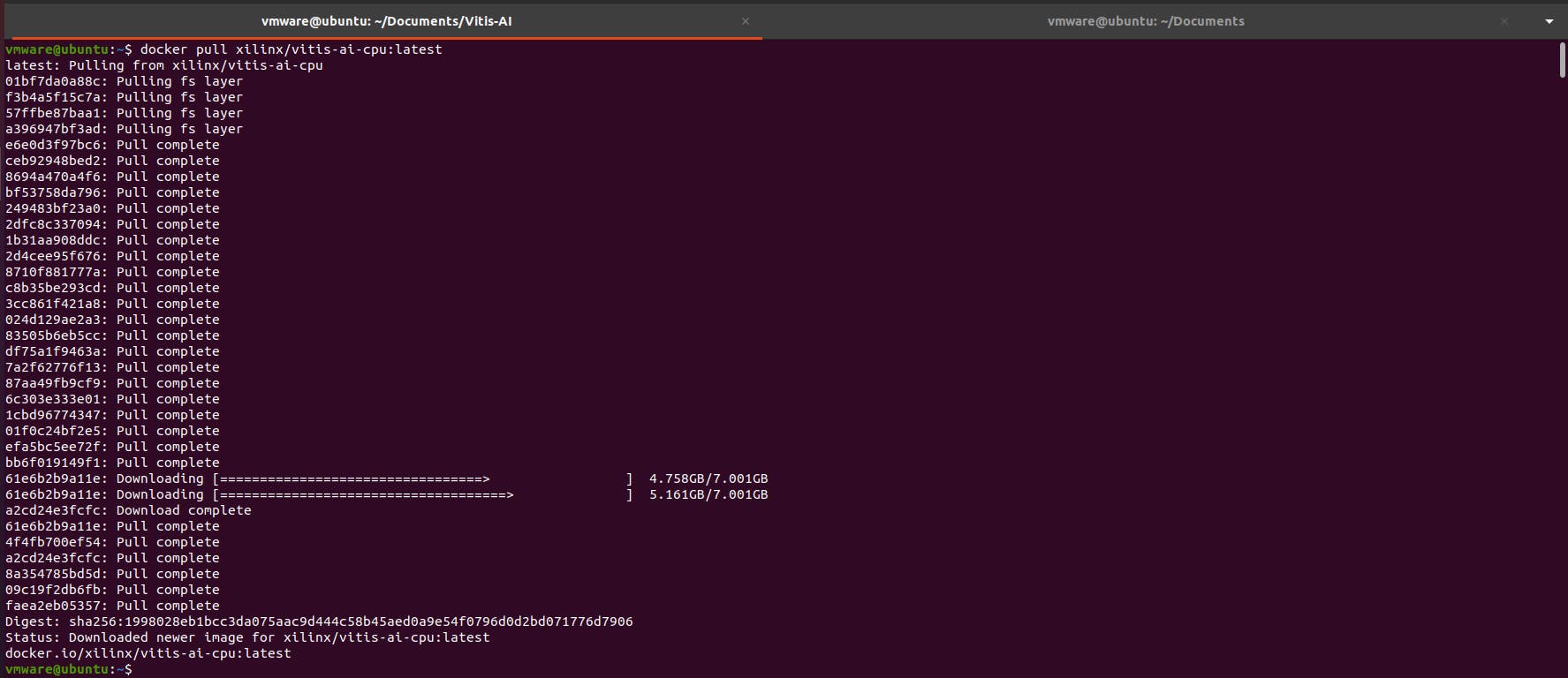The height and width of the screenshot is (678, 1568).
Task: Click the 2dfc8c337094 Pull complete line
Action: pos(112,224)
